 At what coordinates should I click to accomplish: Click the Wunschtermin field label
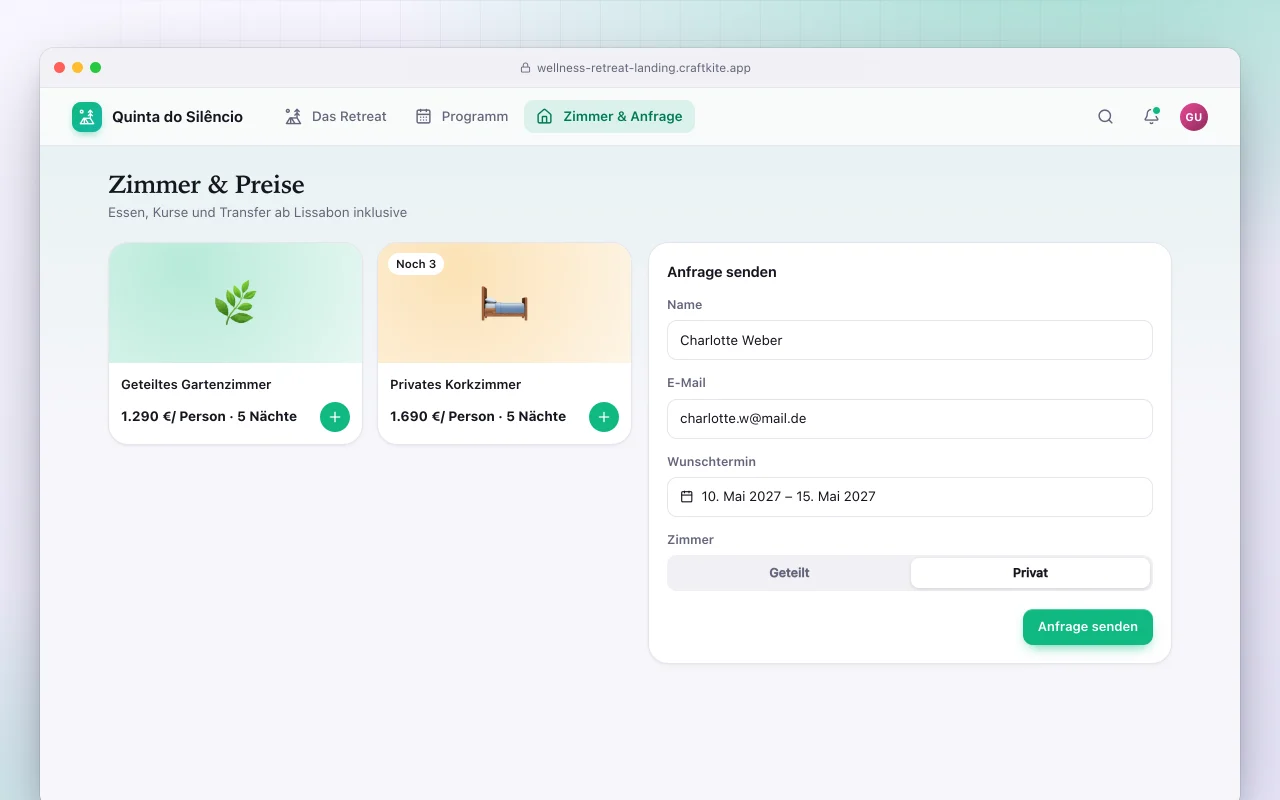click(x=712, y=462)
